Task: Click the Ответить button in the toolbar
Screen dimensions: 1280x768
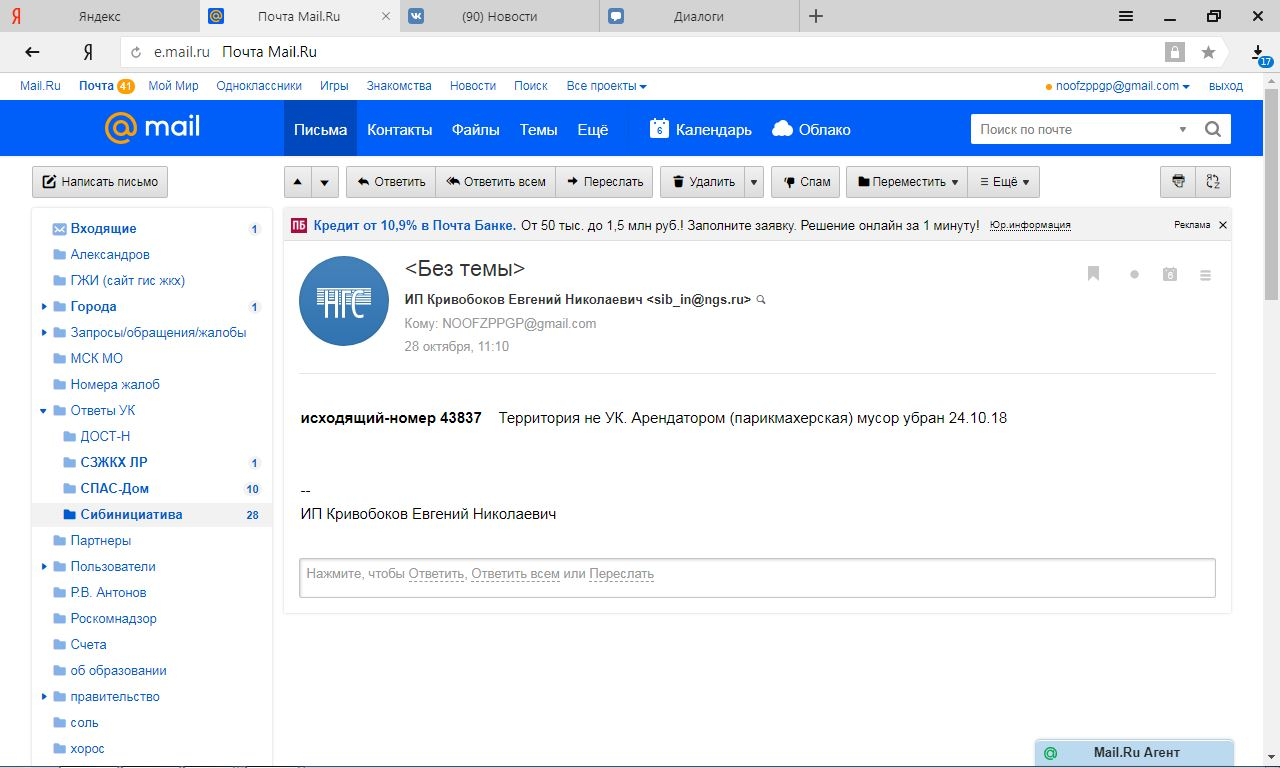Action: pos(391,182)
